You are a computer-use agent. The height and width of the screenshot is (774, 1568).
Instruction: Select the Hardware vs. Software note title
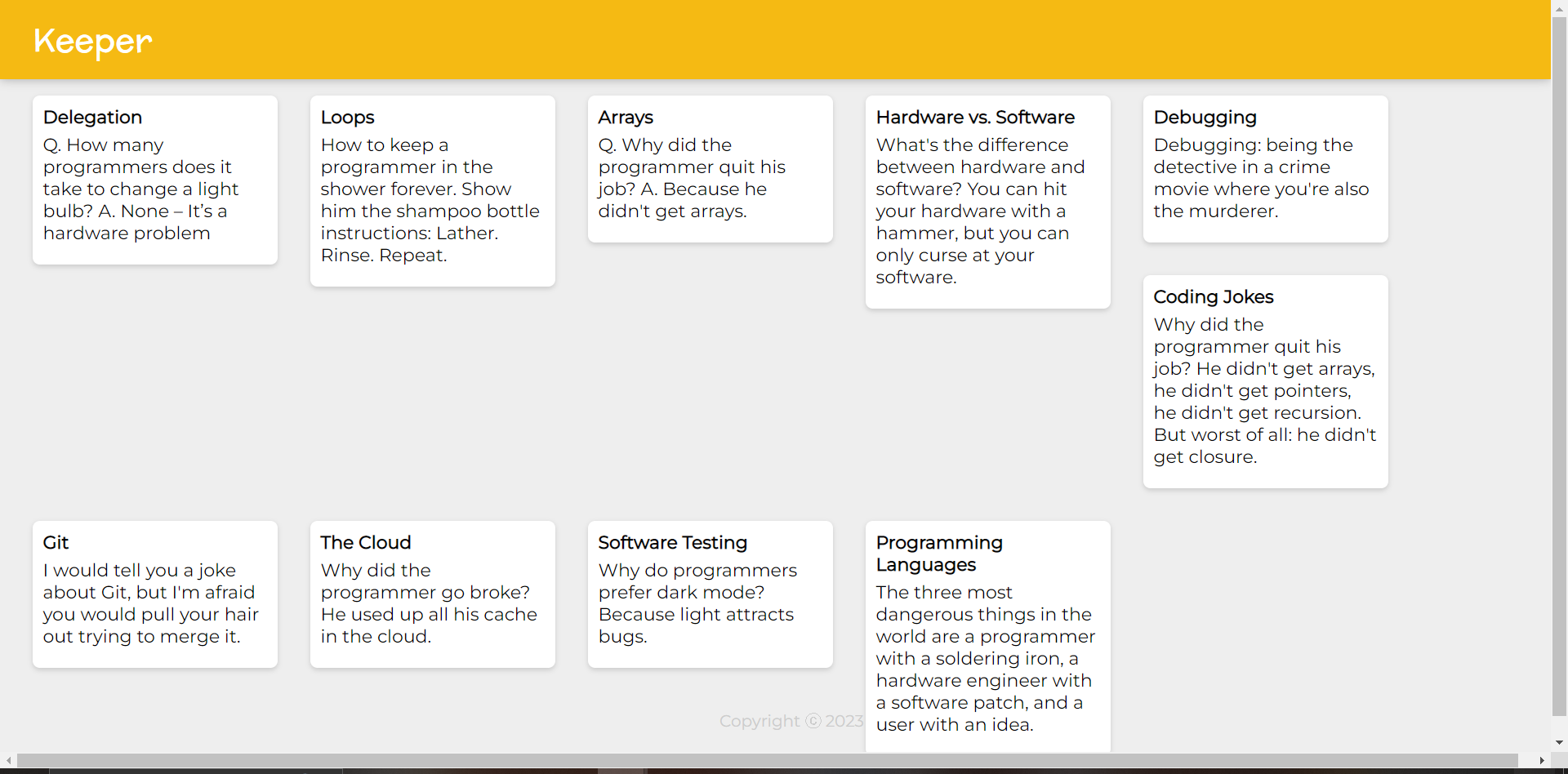tap(975, 118)
